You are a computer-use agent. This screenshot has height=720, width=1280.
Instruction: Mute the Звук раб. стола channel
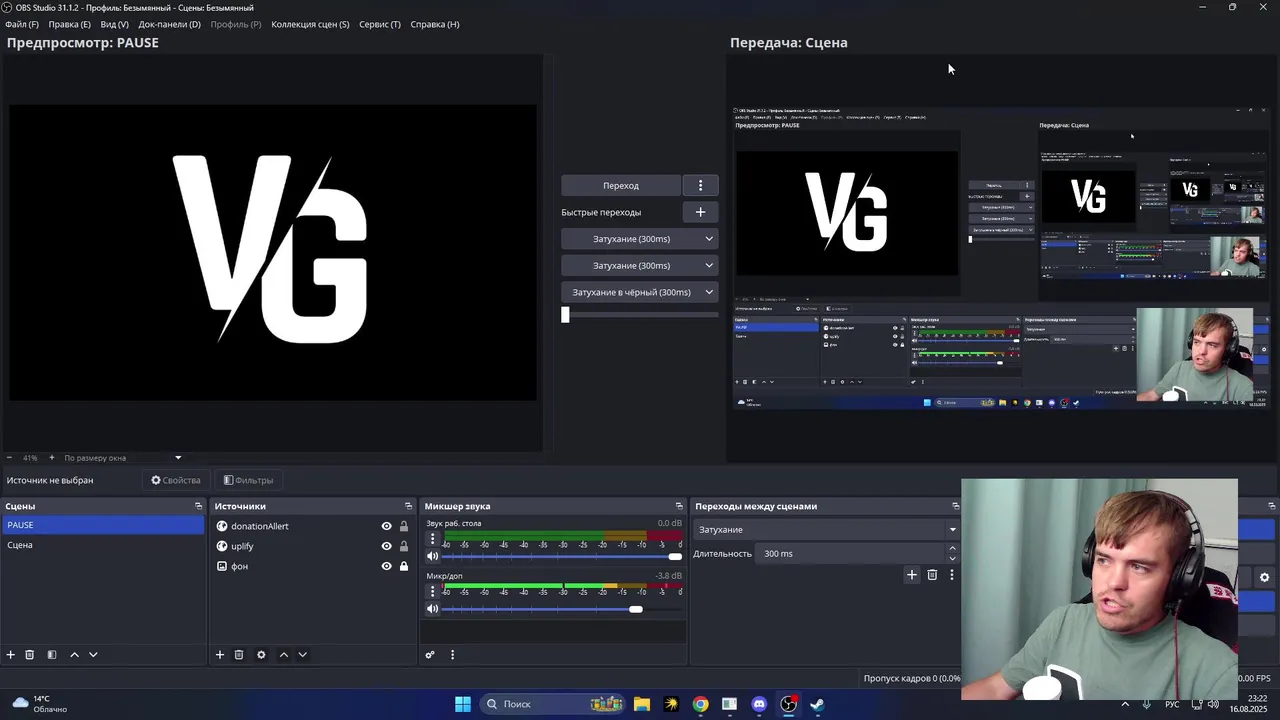tap(433, 557)
